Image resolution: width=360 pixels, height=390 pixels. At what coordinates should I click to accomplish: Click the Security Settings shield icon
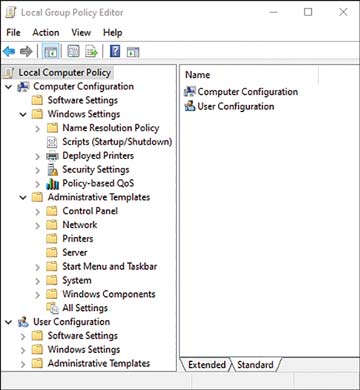(52, 170)
